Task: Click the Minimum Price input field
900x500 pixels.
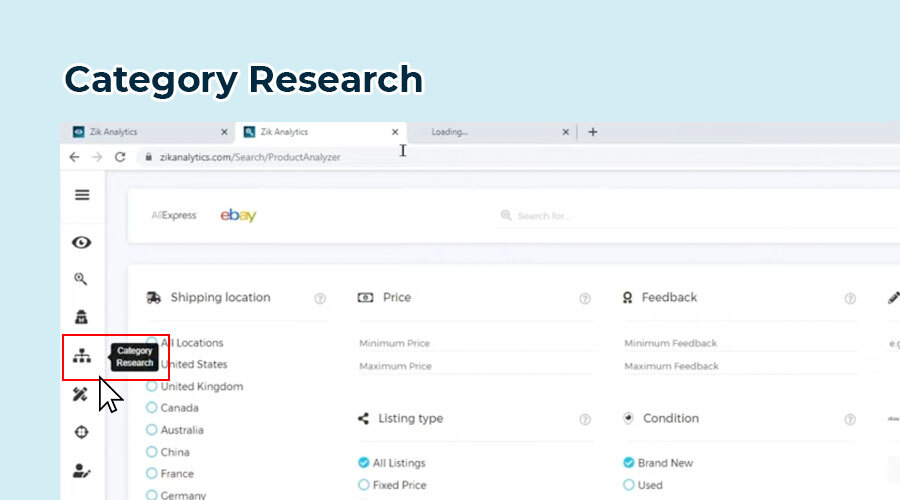Action: pos(470,343)
